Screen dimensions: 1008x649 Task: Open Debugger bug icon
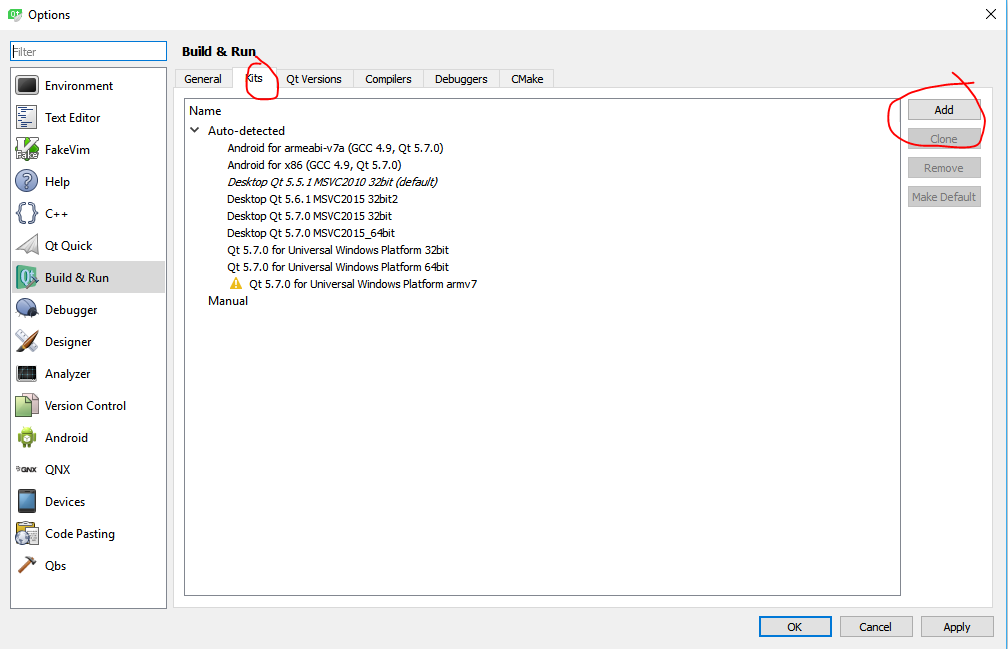[27, 310]
